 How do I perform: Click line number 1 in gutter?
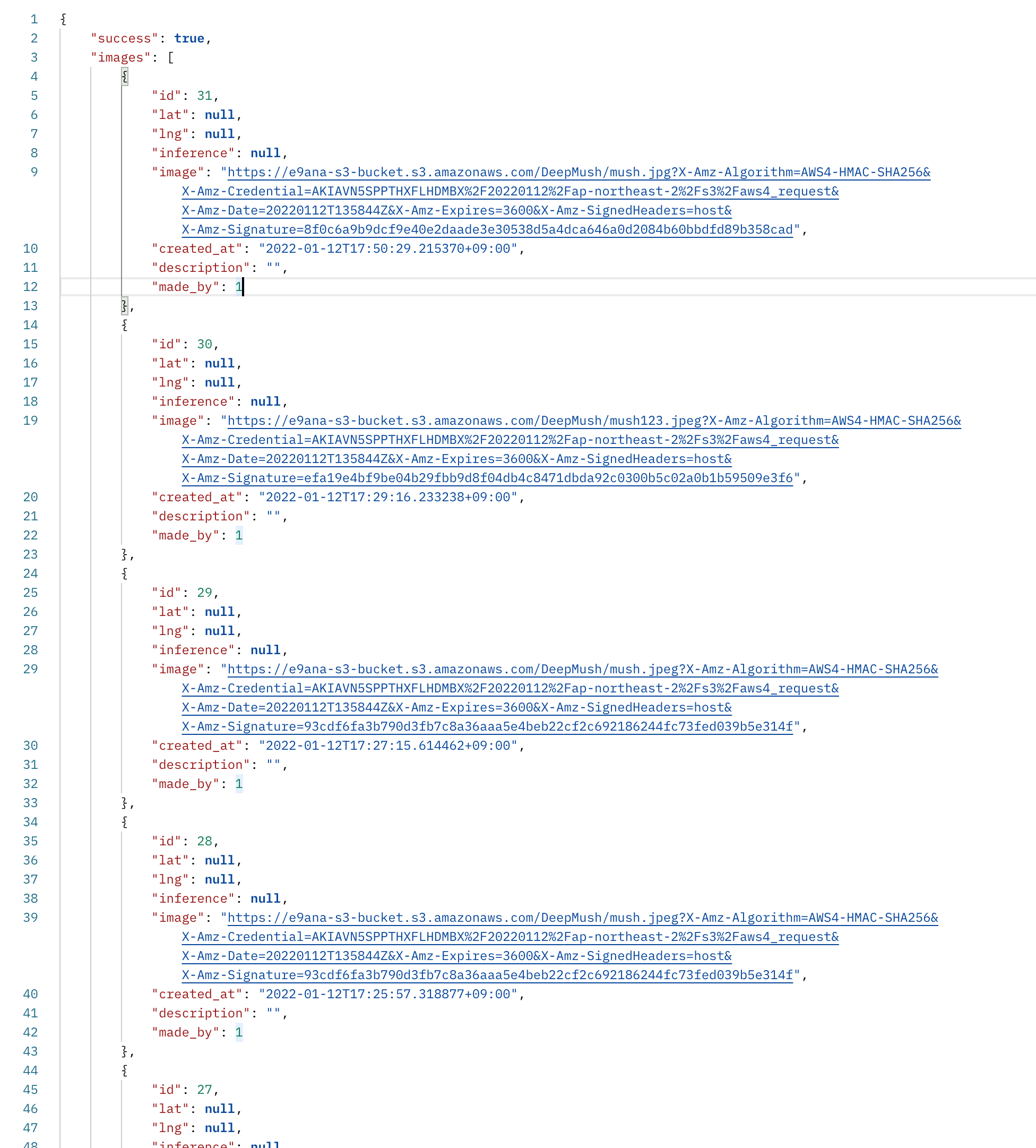(34, 19)
